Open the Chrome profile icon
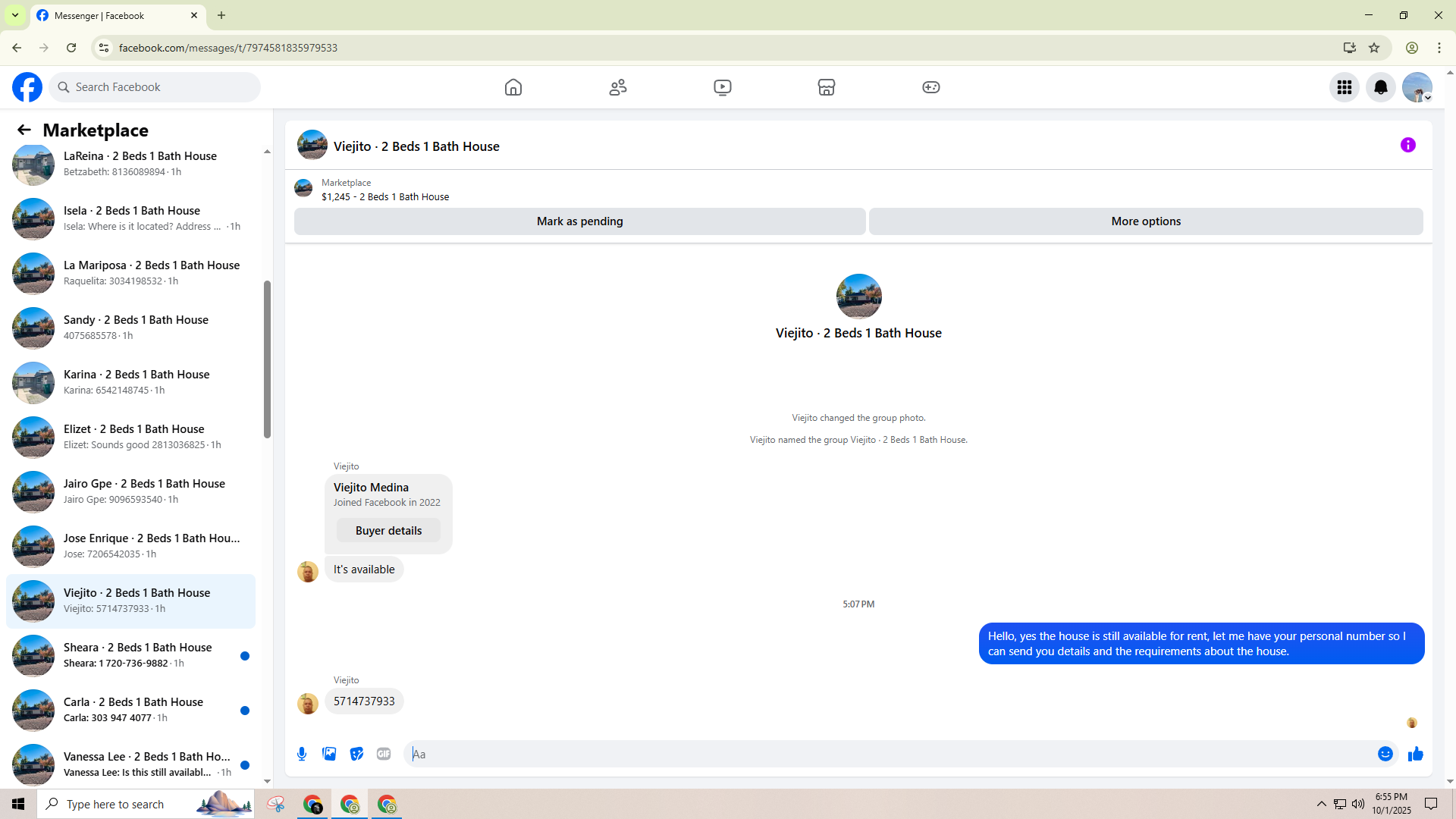 1412,48
